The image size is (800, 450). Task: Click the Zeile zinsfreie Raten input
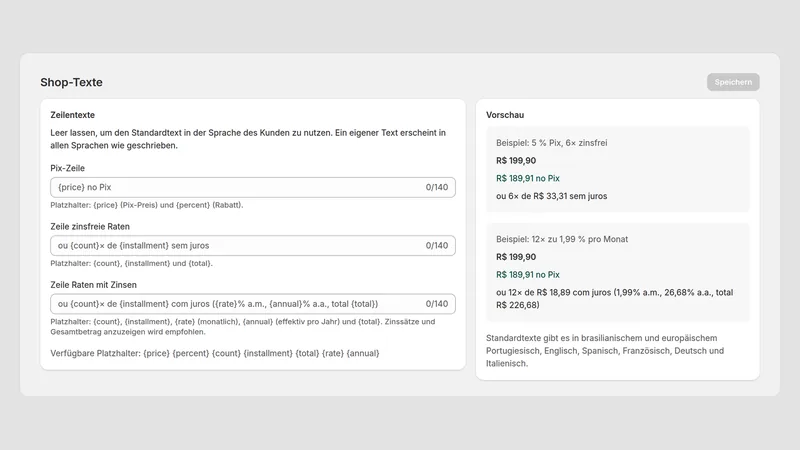253,245
